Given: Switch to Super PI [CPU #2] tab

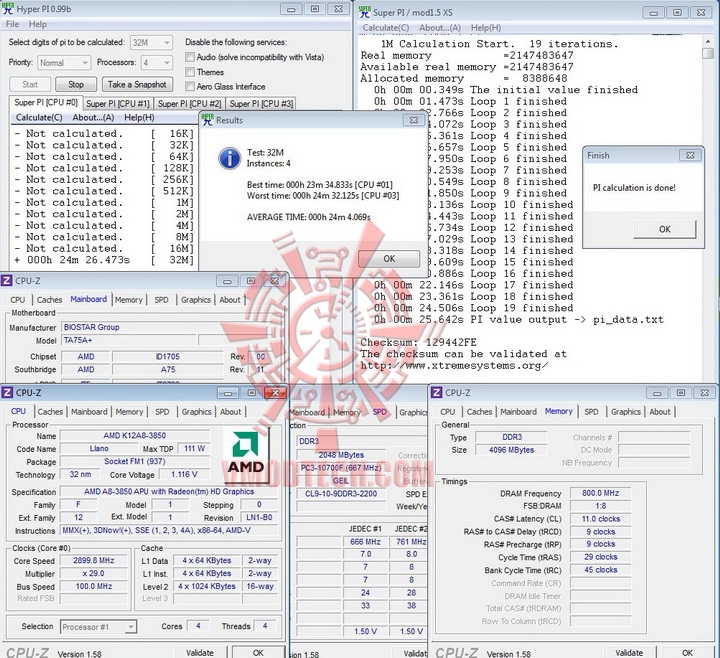Looking at the screenshot, I should (x=189, y=104).
